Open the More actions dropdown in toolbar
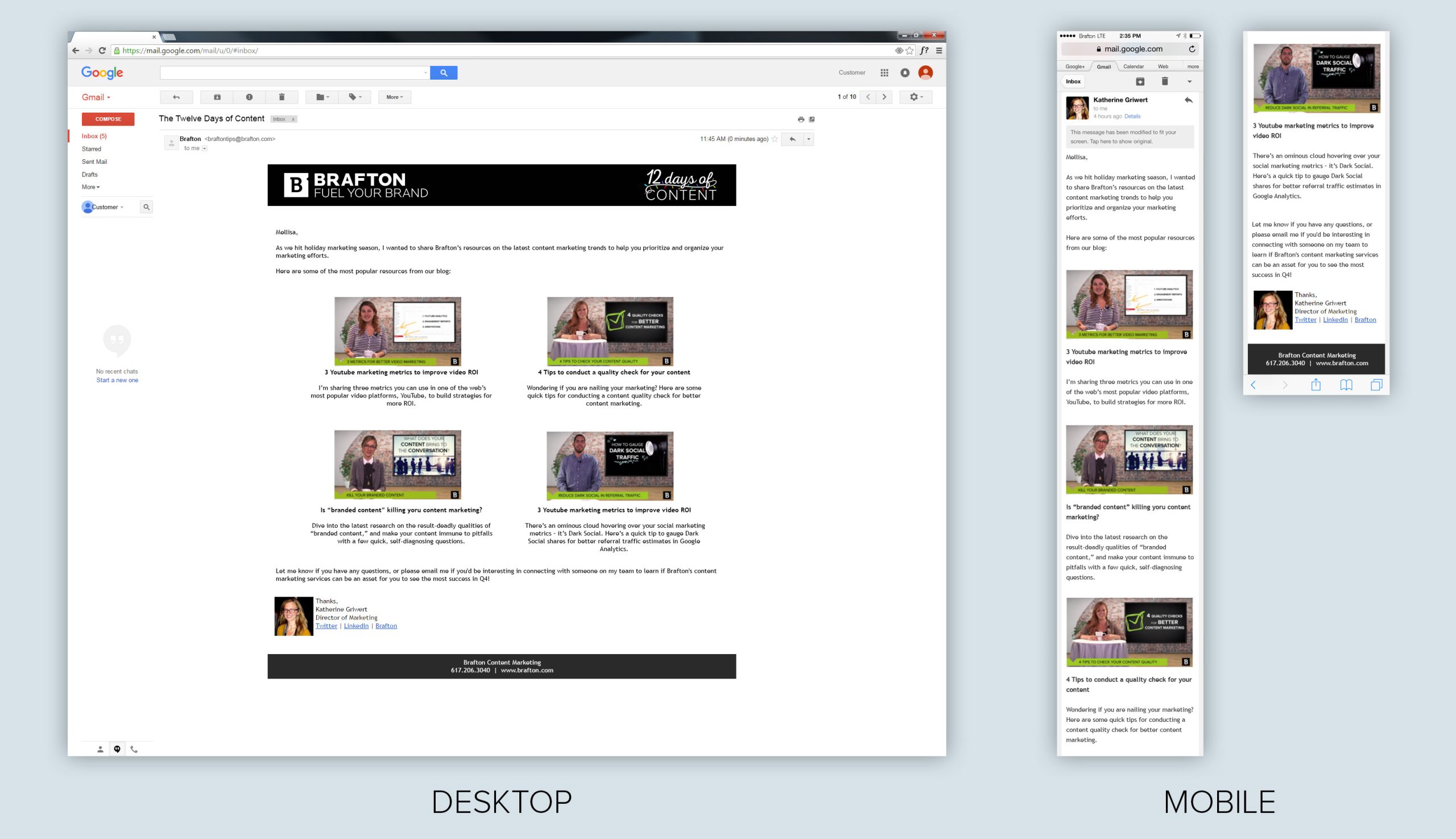The height and width of the screenshot is (839, 1456). [x=395, y=97]
